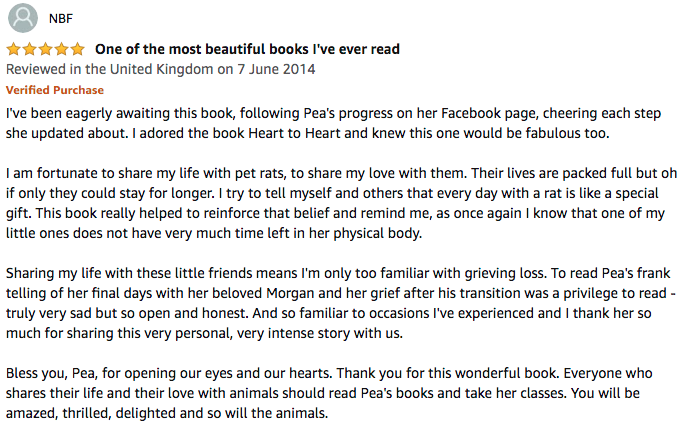Click the fifth gold rating star
This screenshot has width=690, height=427.
[x=77, y=49]
